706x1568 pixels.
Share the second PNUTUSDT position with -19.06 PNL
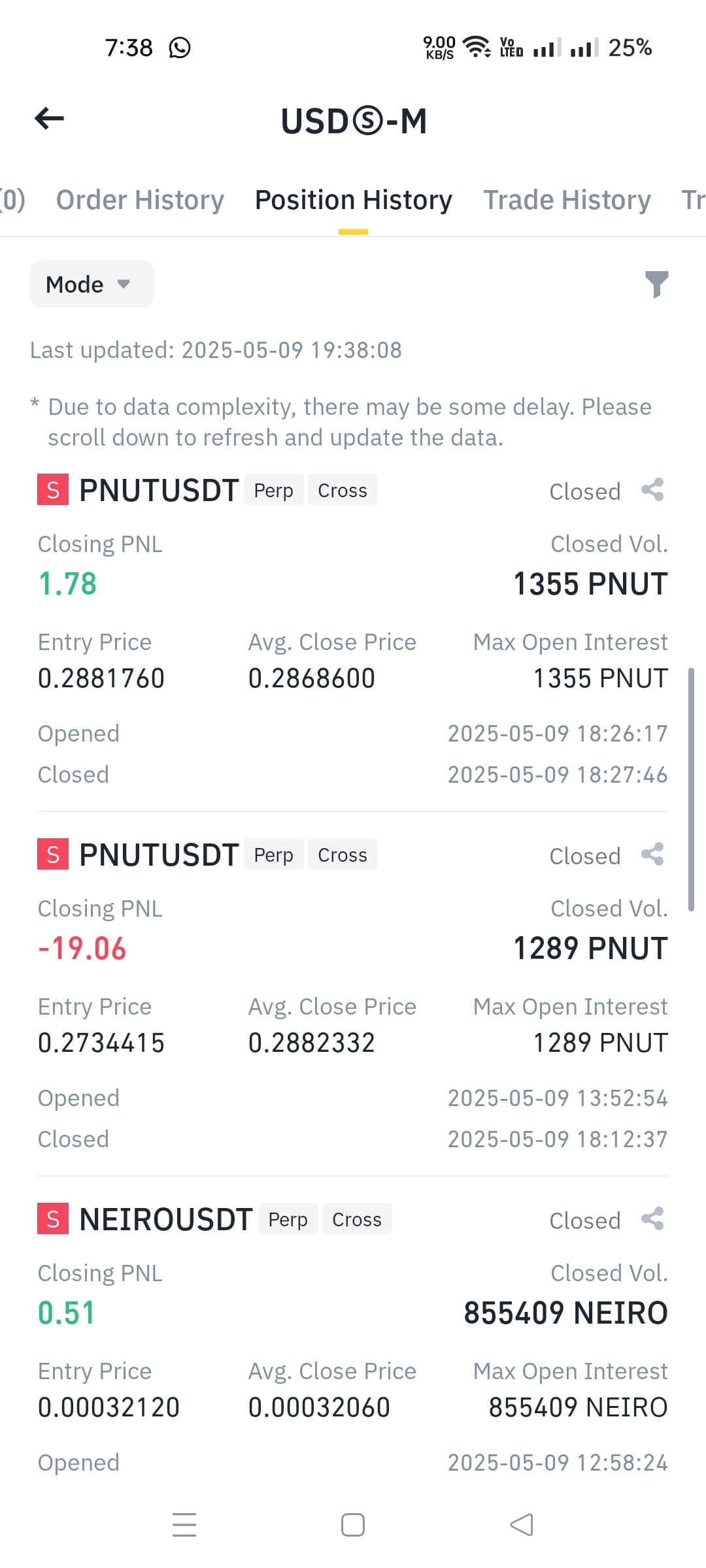tap(652, 855)
